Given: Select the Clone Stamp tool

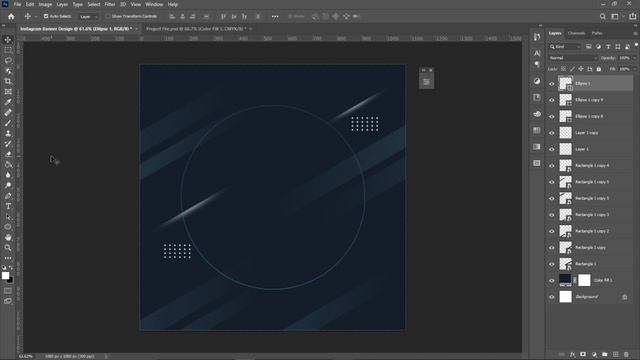Looking at the screenshot, I should [x=8, y=133].
